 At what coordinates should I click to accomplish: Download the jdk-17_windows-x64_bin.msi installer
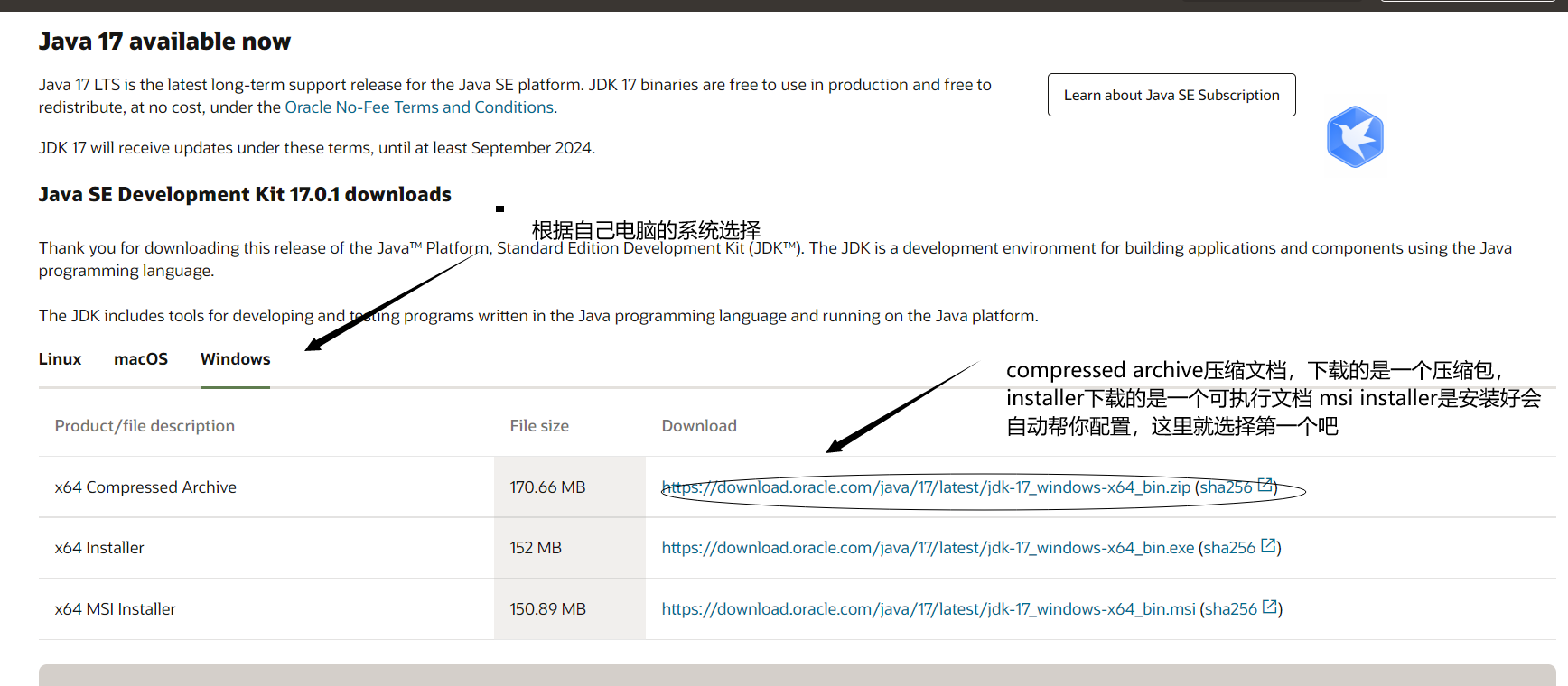coord(929,609)
